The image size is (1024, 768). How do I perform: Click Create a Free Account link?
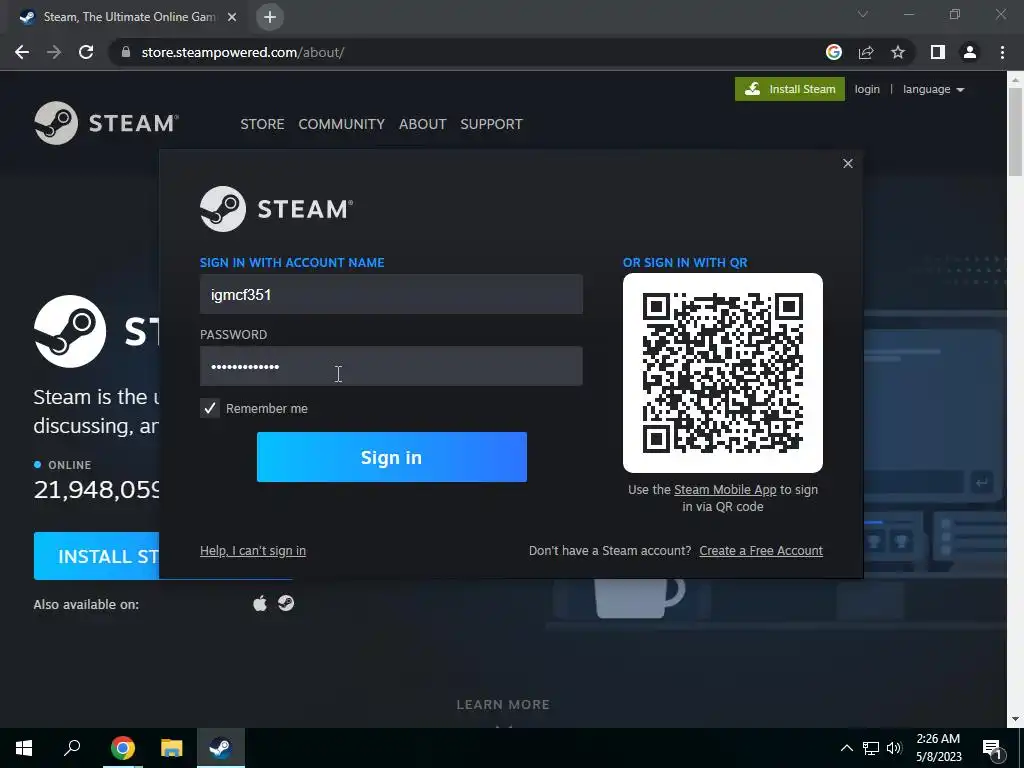coord(761,551)
